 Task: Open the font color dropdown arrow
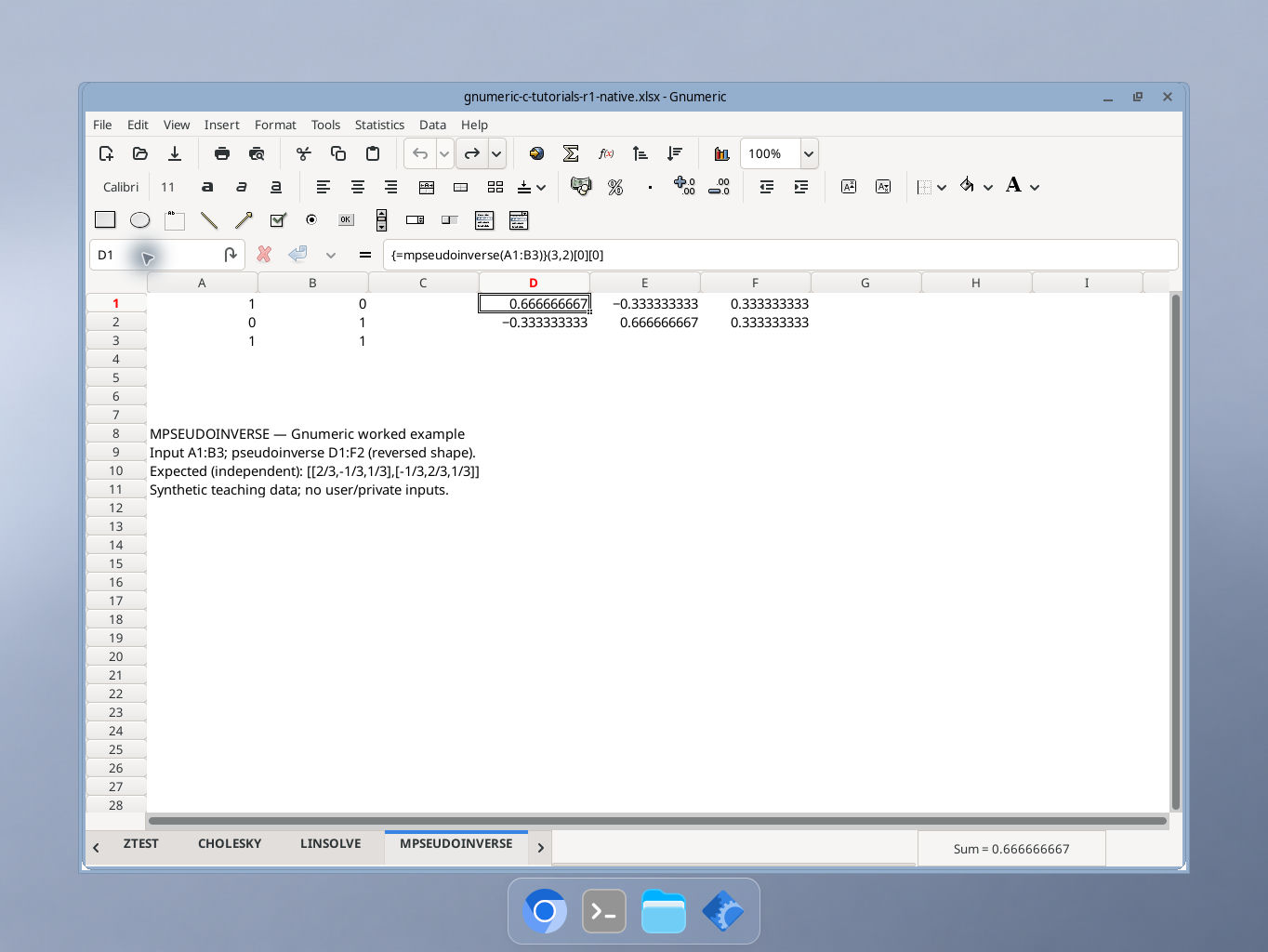[1035, 187]
